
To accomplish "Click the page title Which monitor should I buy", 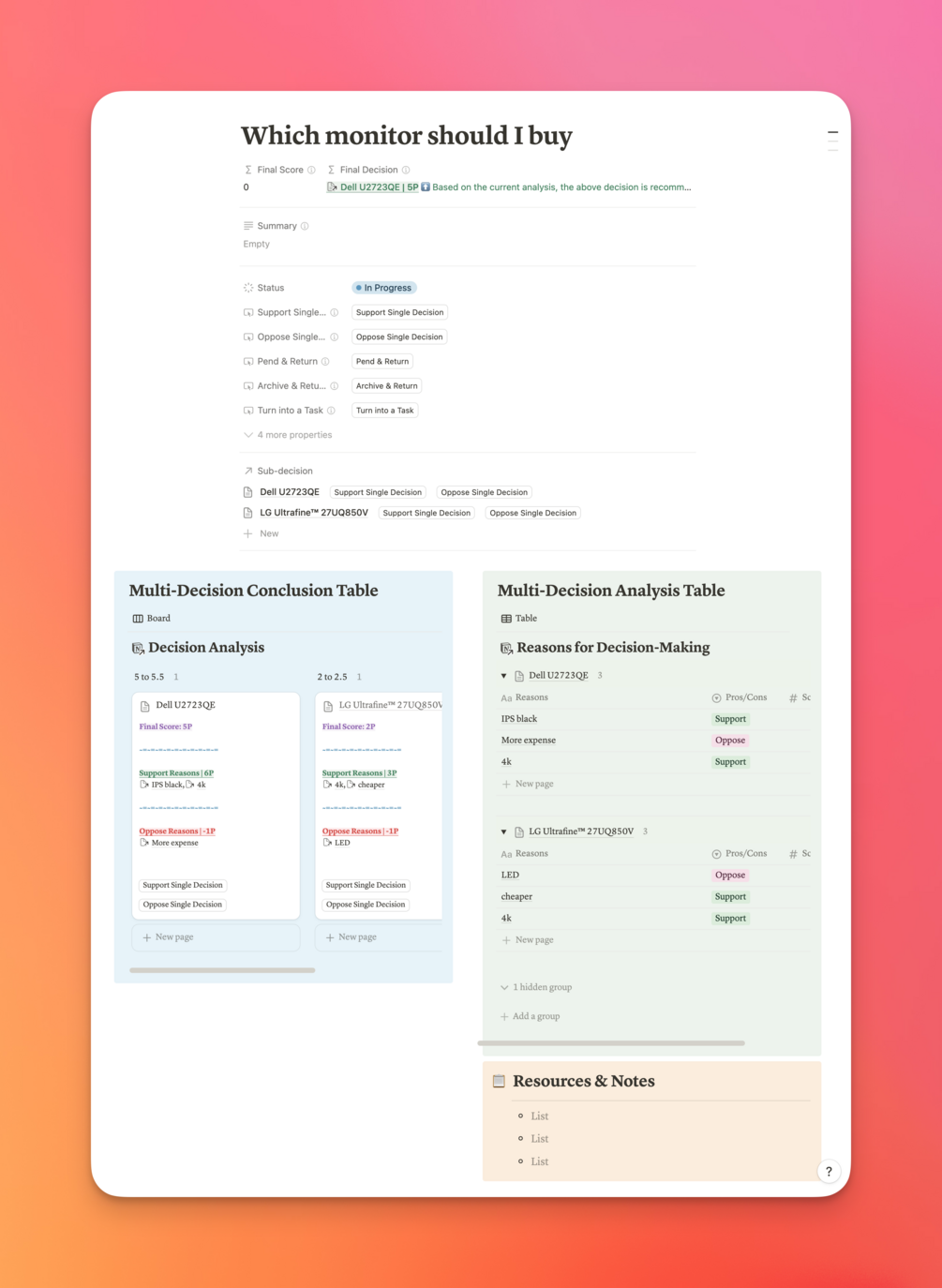I will point(406,136).
